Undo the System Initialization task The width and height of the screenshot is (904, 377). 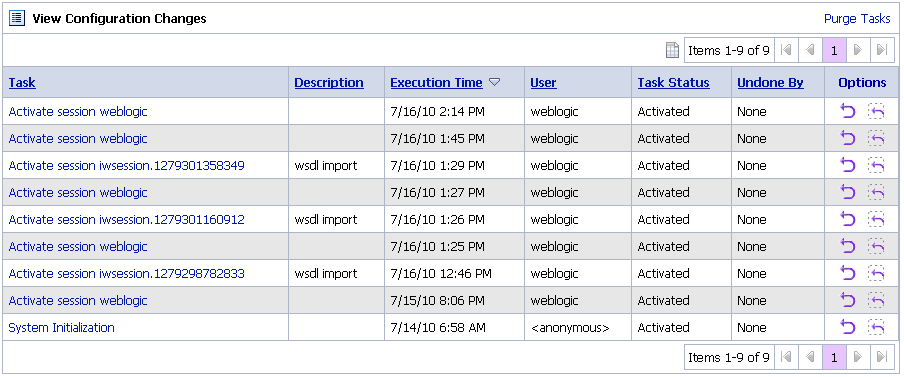848,327
